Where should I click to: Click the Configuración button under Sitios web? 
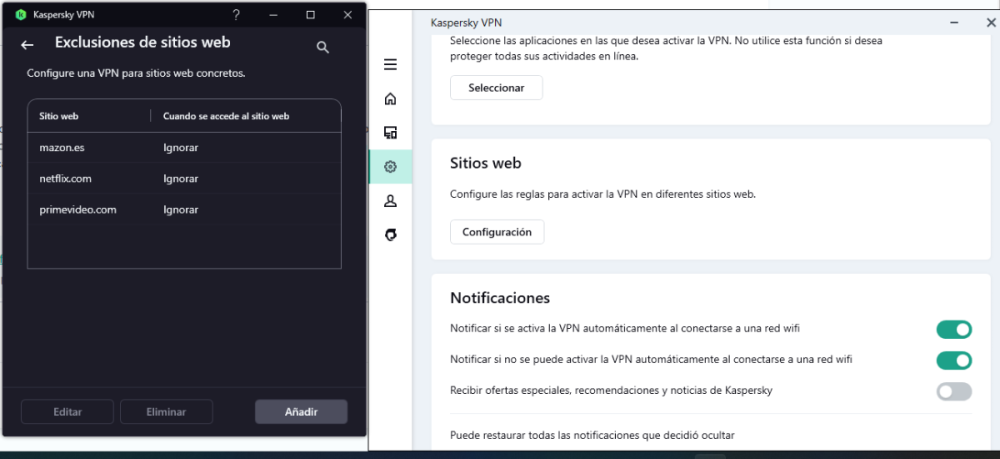coord(497,232)
